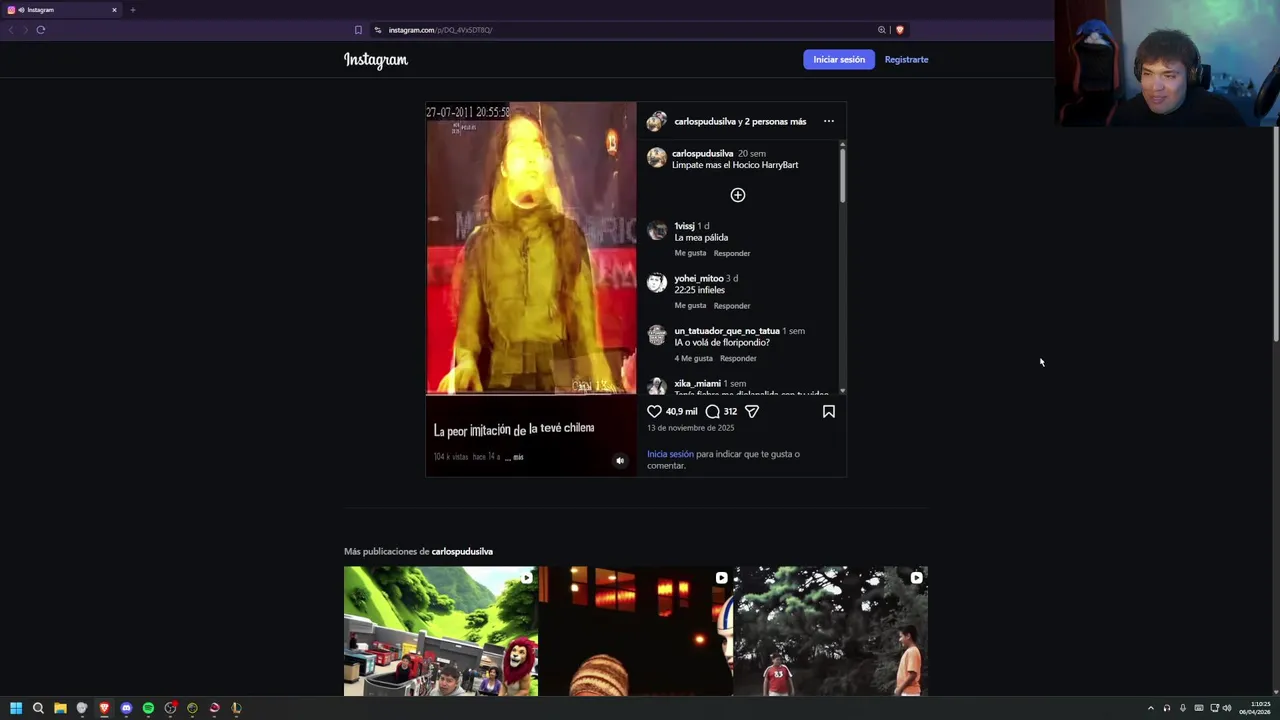Open Windows taskbar search
This screenshot has height=720, width=1280.
38,708
